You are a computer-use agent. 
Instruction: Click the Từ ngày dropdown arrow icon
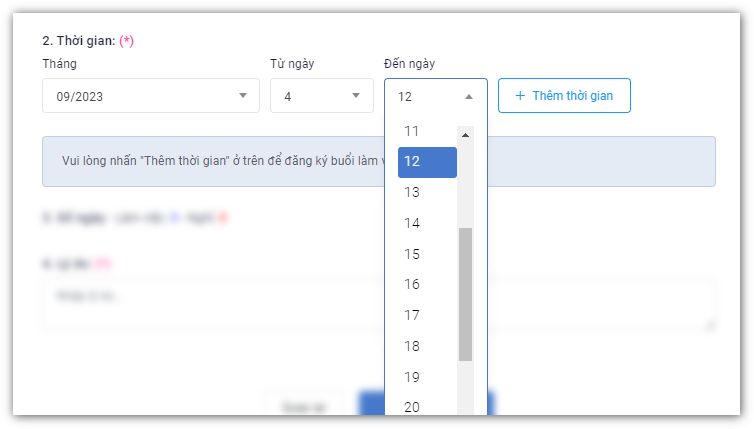tap(355, 96)
